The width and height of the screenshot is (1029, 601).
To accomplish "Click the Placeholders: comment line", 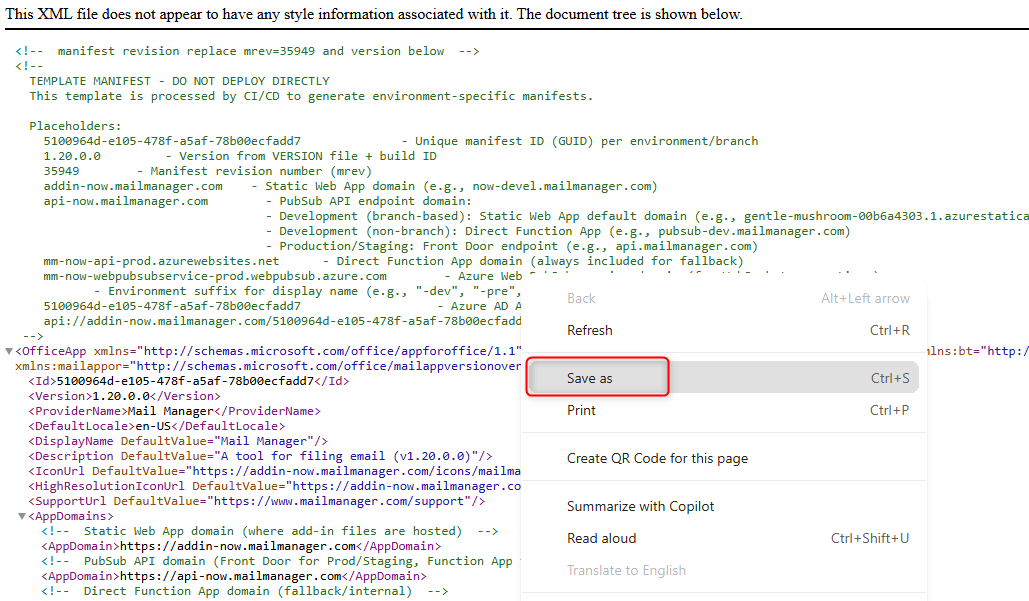I will pos(75,126).
